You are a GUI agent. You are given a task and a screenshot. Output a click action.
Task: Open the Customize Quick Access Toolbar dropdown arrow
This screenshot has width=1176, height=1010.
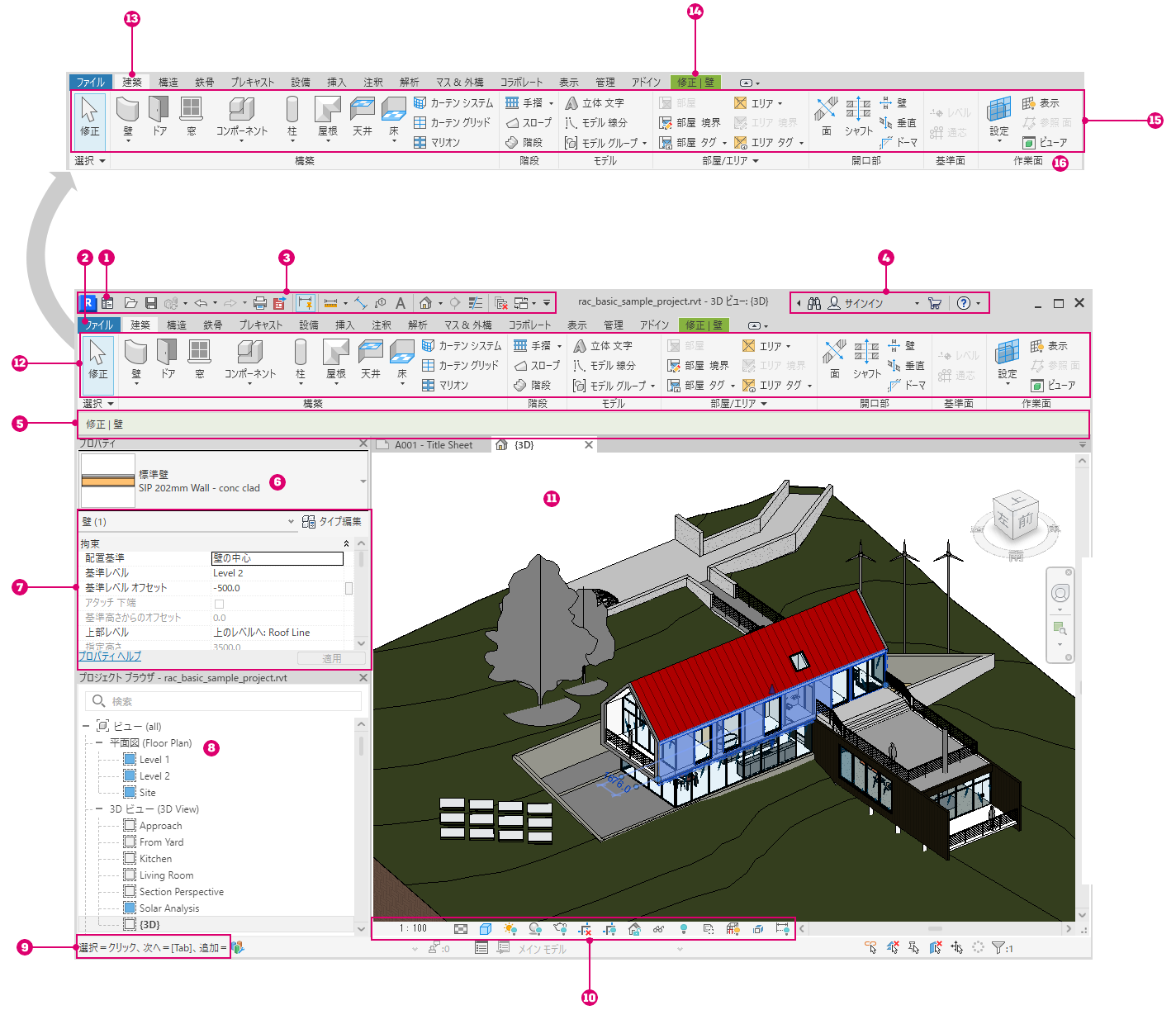pos(547,303)
